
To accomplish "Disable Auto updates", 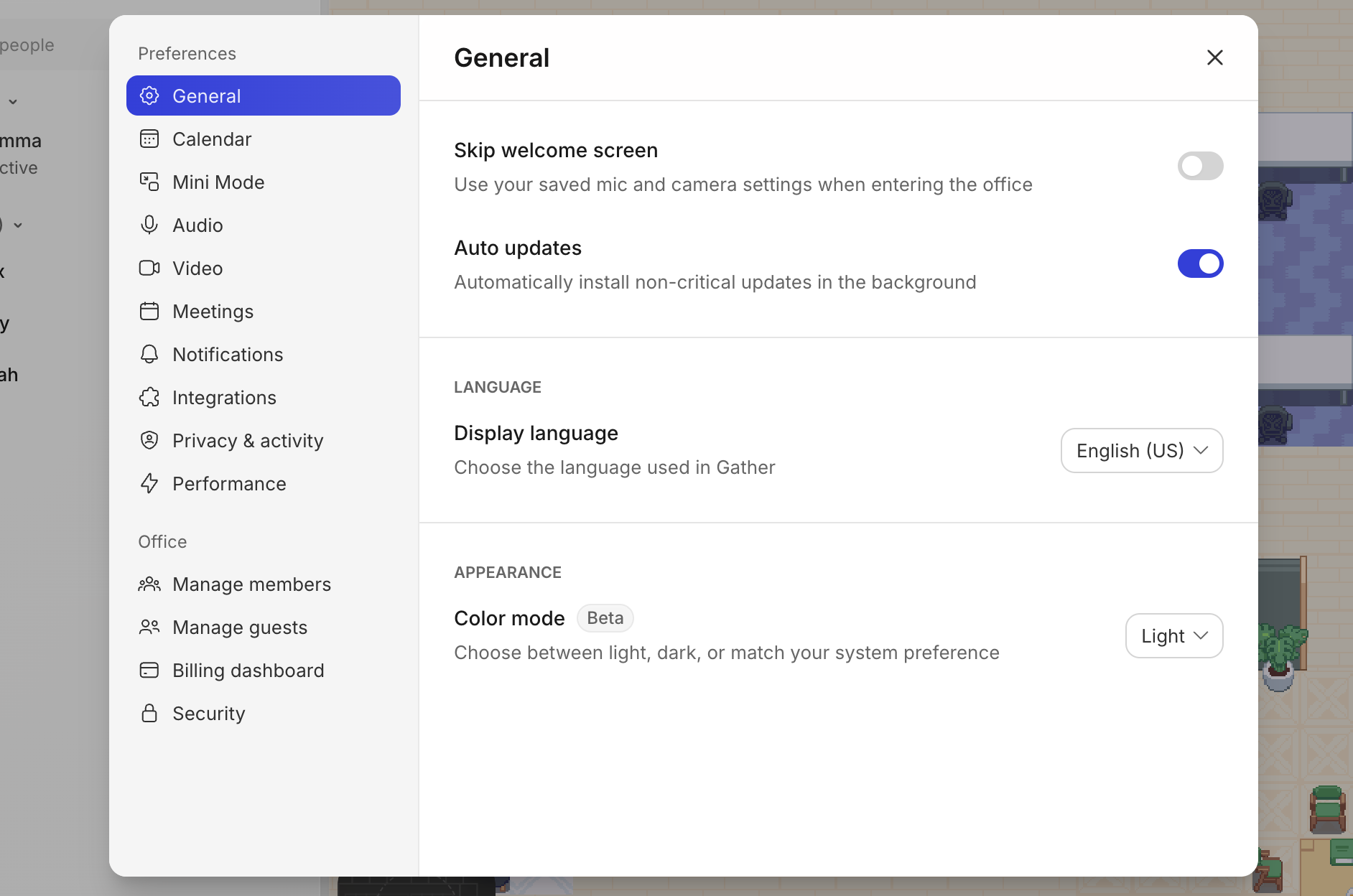I will (x=1199, y=263).
